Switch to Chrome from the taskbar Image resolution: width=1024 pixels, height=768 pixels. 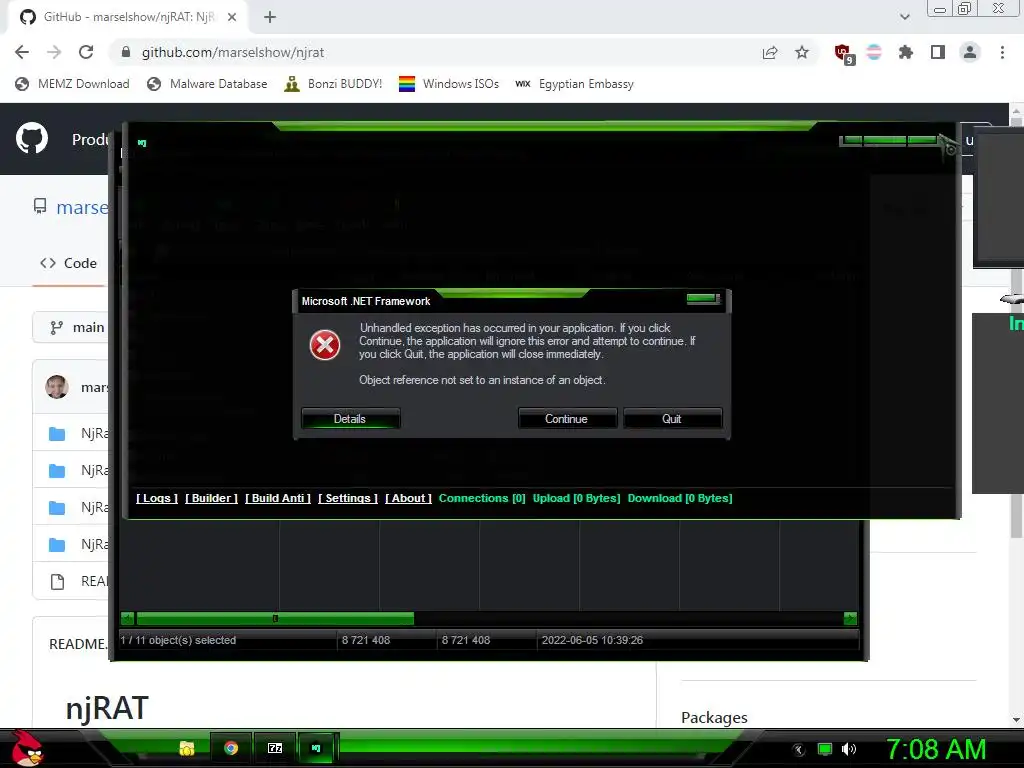click(x=231, y=748)
